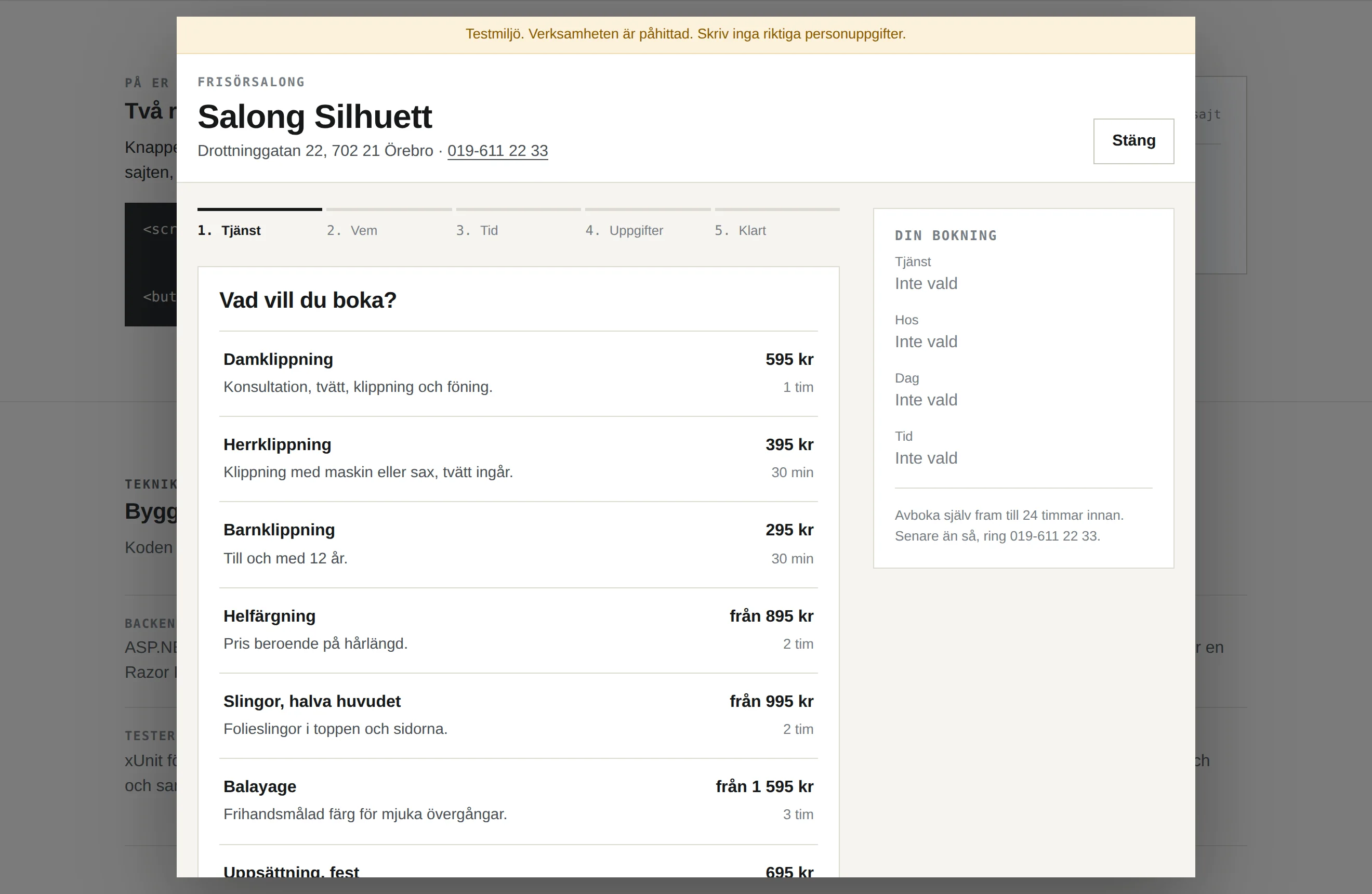Click the 295 kr price
1372x894 pixels.
point(789,530)
